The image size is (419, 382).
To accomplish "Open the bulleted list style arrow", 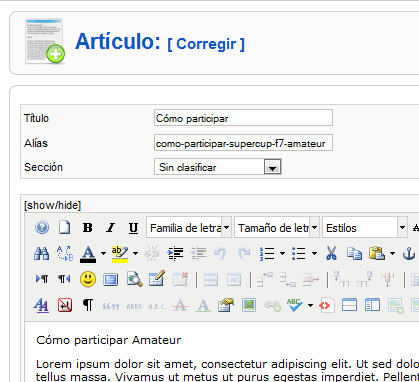I will click(x=314, y=254).
